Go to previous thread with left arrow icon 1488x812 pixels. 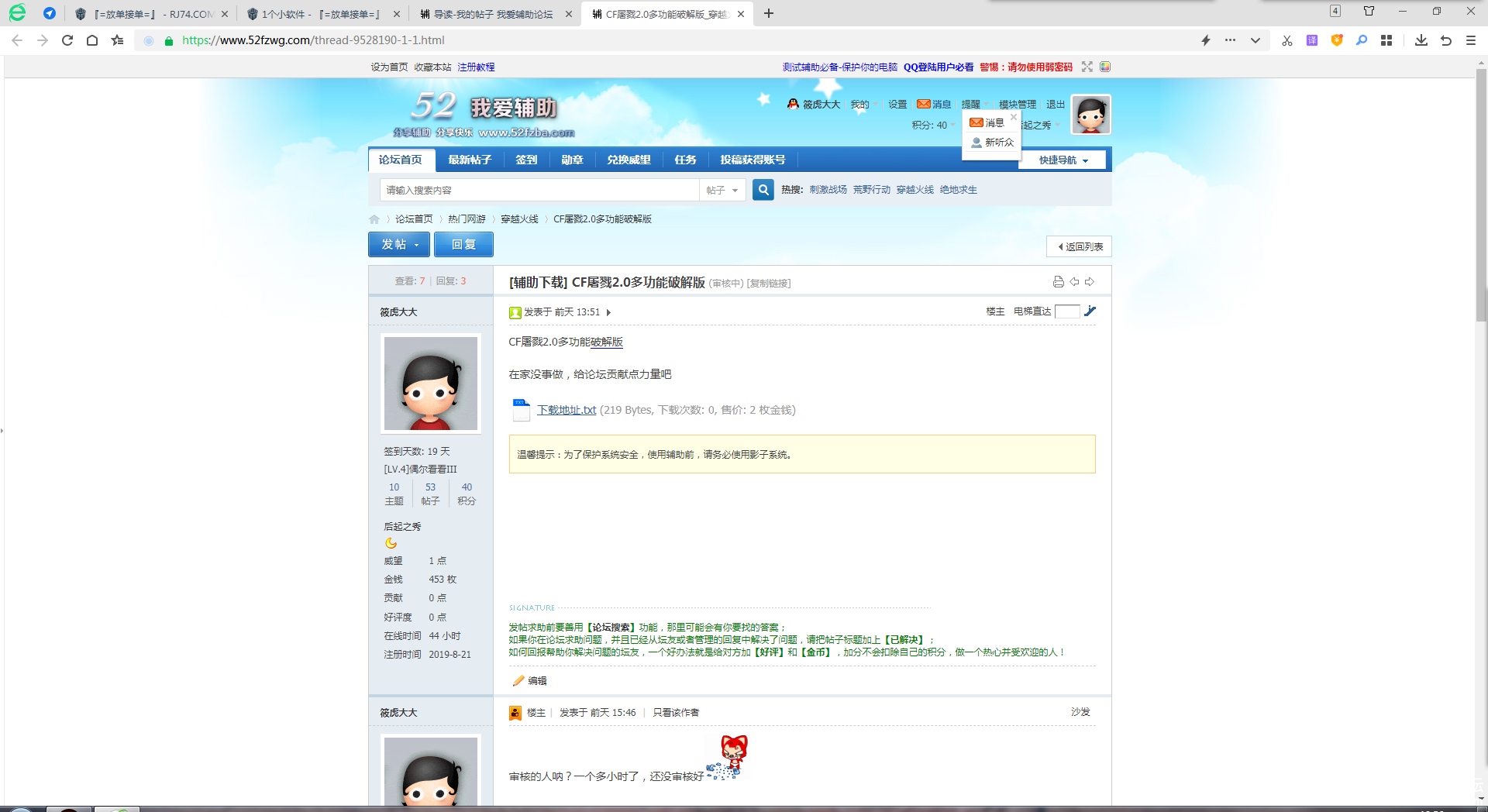(x=1075, y=282)
